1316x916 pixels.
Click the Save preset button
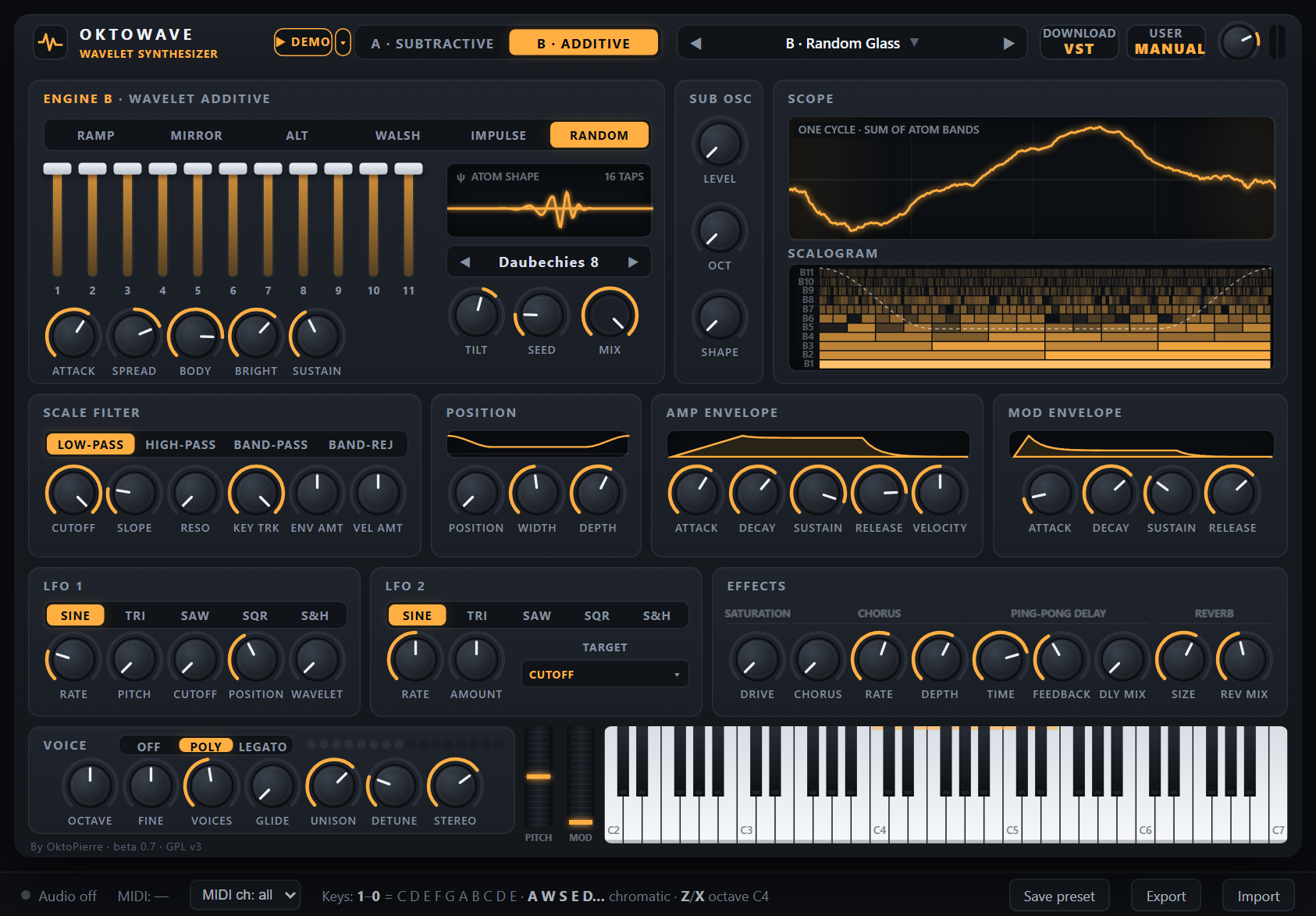[1058, 896]
